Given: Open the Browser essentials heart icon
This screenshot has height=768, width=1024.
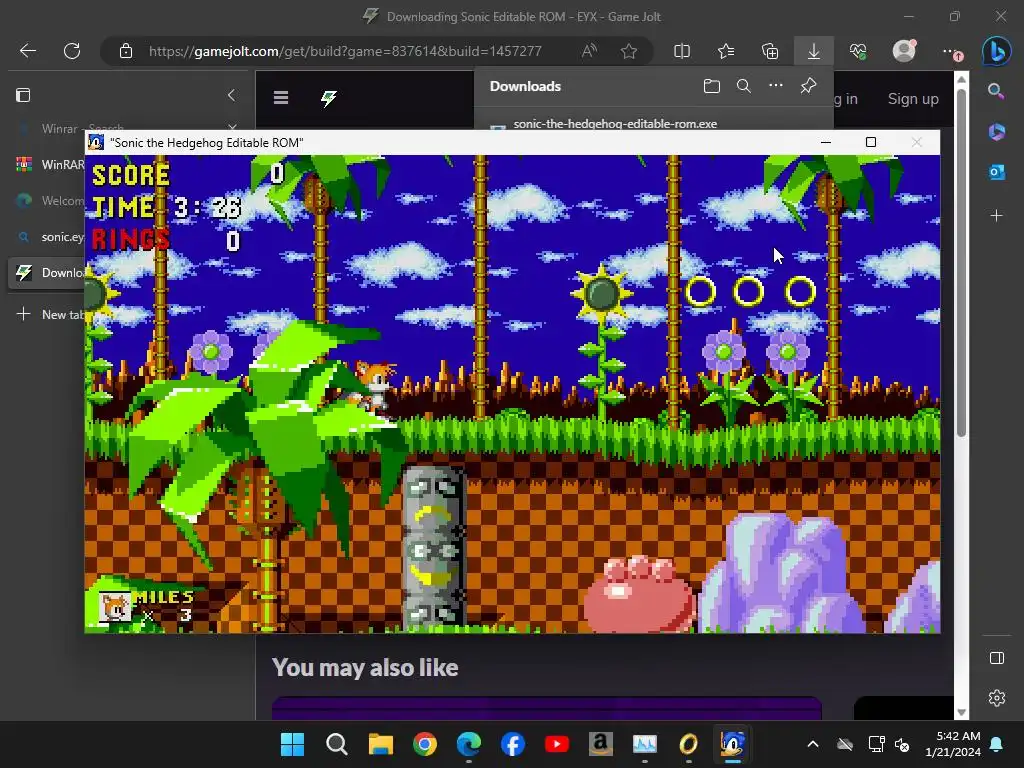Looking at the screenshot, I should [858, 51].
